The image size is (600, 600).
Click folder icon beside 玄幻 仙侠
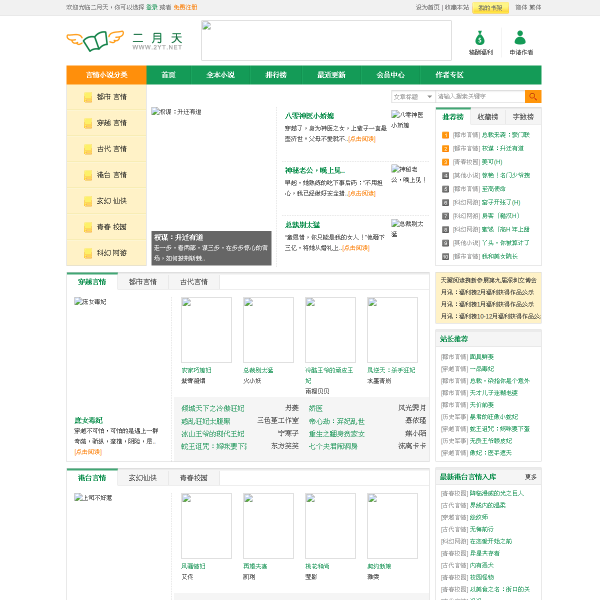tap(88, 202)
